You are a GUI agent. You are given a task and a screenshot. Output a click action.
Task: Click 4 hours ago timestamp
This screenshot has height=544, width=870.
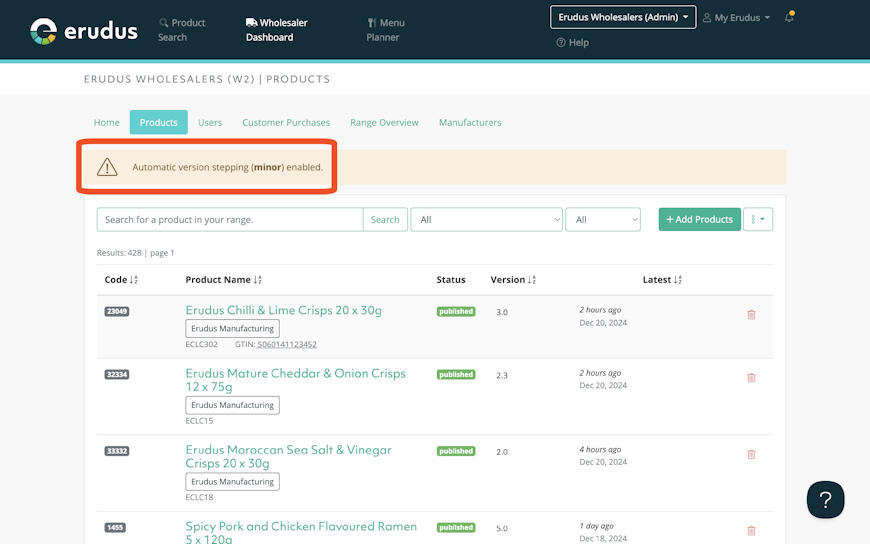click(x=600, y=450)
